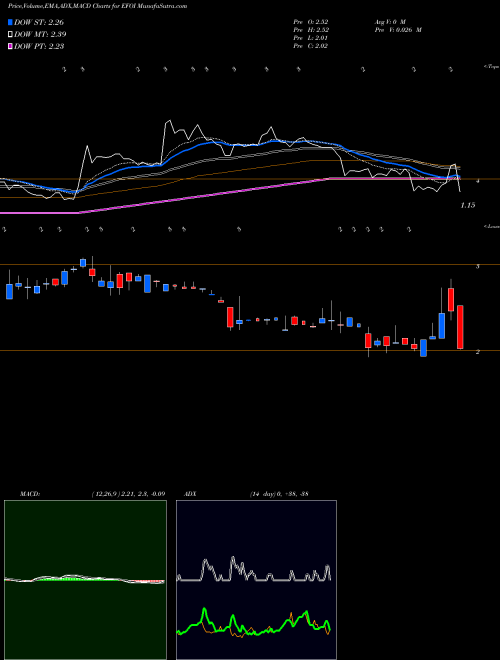The image size is (500, 660).
Task: Select the 'DOW MT: 2.39' legend text
Action: coord(40,35)
